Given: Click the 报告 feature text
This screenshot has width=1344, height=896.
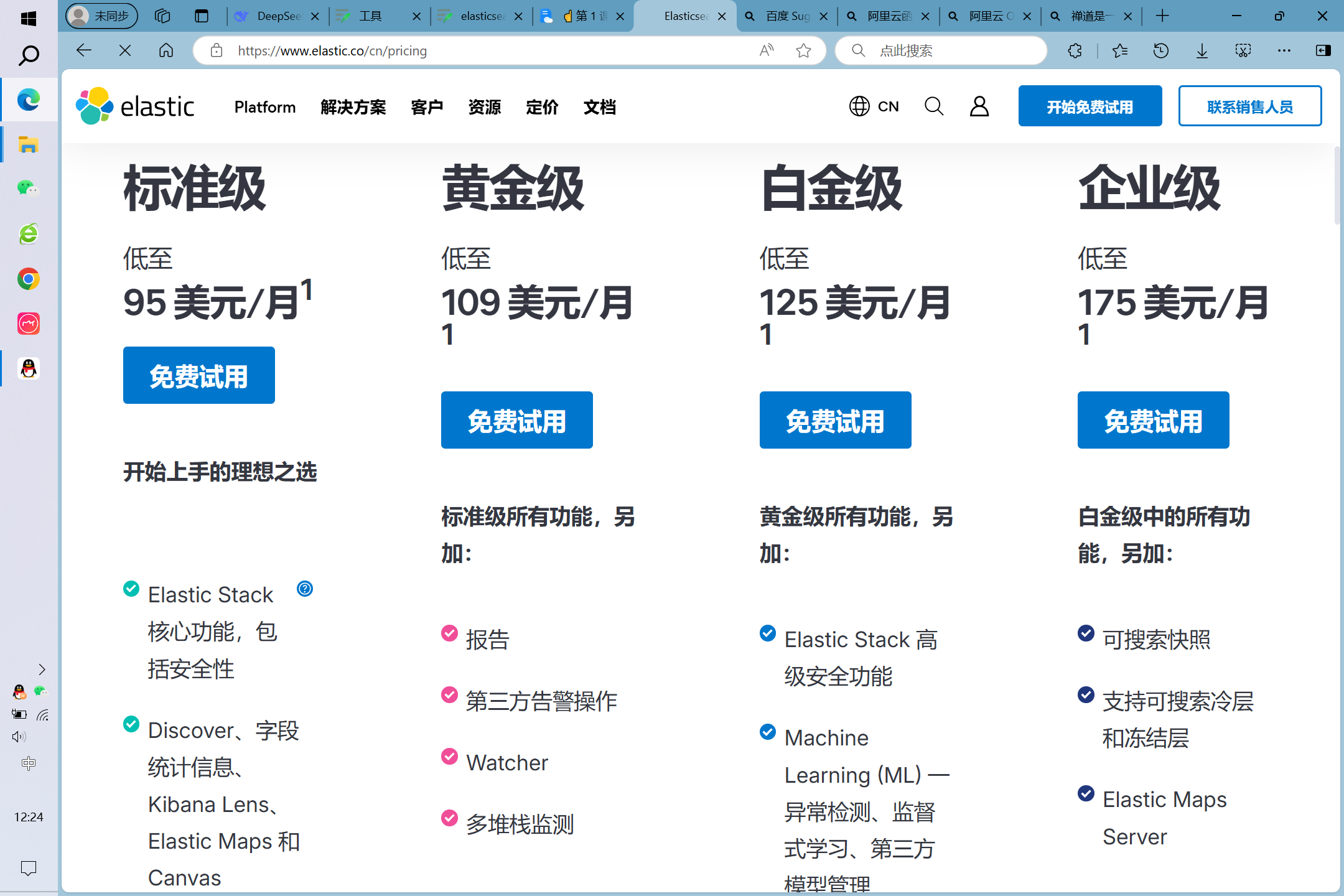Looking at the screenshot, I should 488,639.
